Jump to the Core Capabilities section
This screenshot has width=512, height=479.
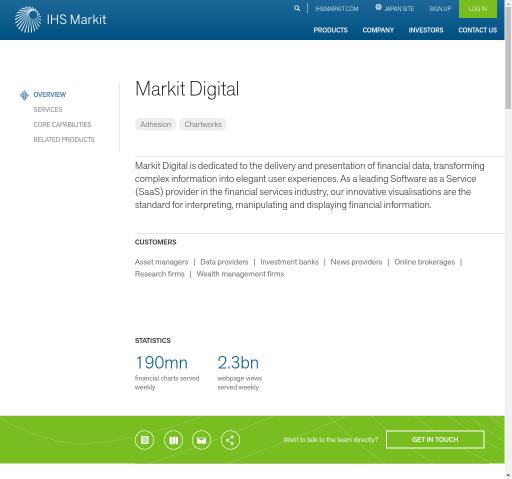62,125
